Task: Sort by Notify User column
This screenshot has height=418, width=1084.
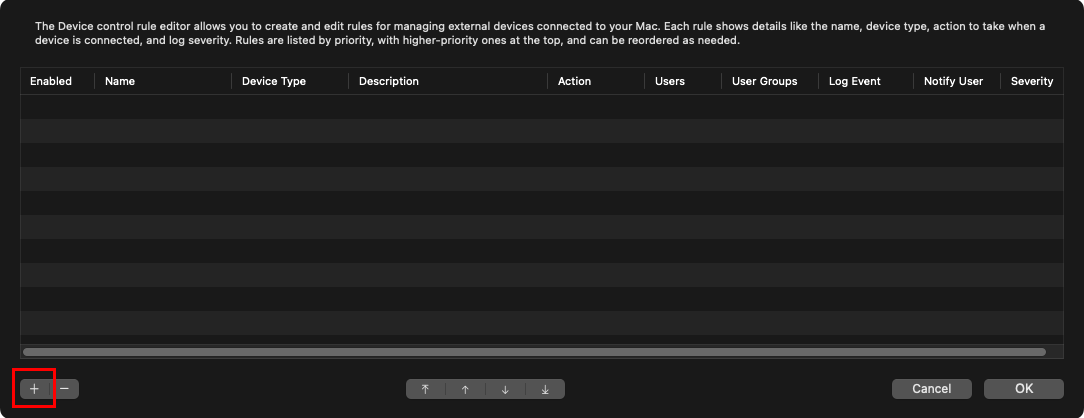Action: (953, 81)
